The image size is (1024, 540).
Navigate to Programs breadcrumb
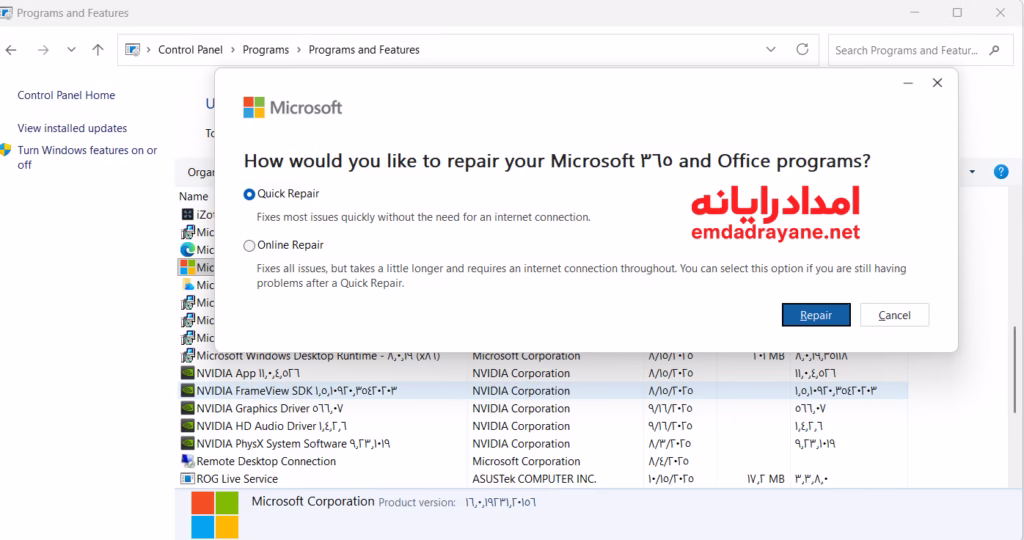tap(265, 50)
